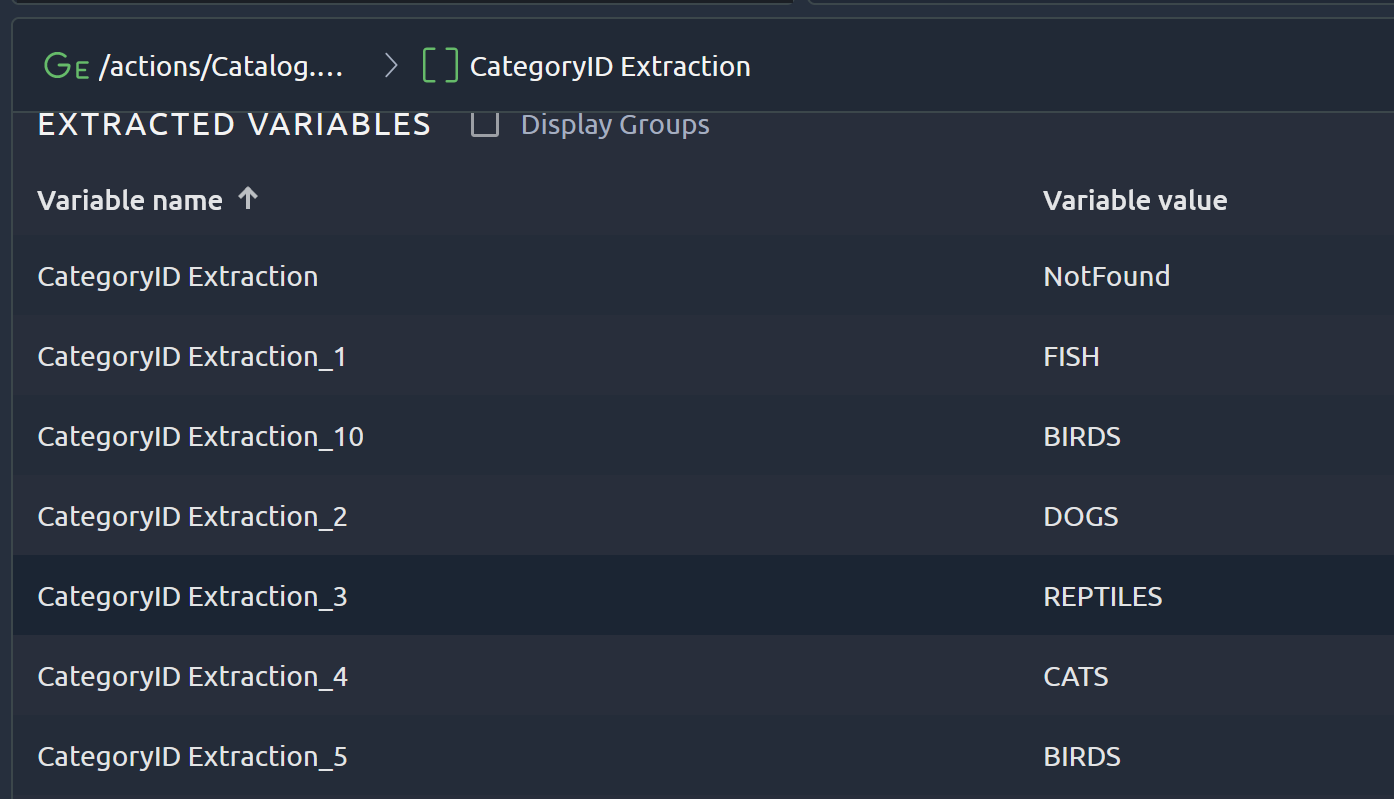Click the ascending sort arrow icon
Screen dimensions: 1394x799
(248, 199)
